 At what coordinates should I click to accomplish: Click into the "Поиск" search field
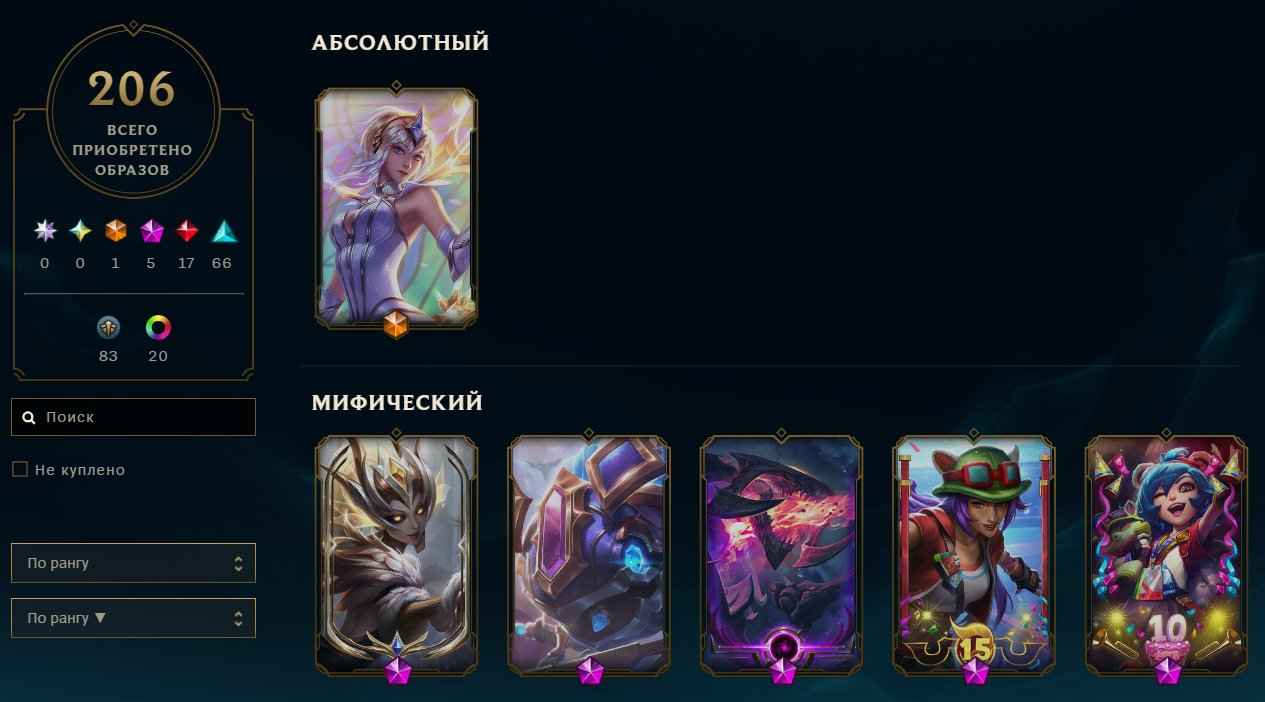(133, 417)
